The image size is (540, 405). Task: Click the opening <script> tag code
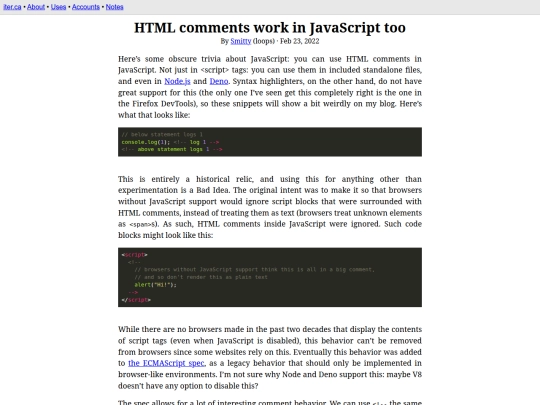click(x=134, y=255)
